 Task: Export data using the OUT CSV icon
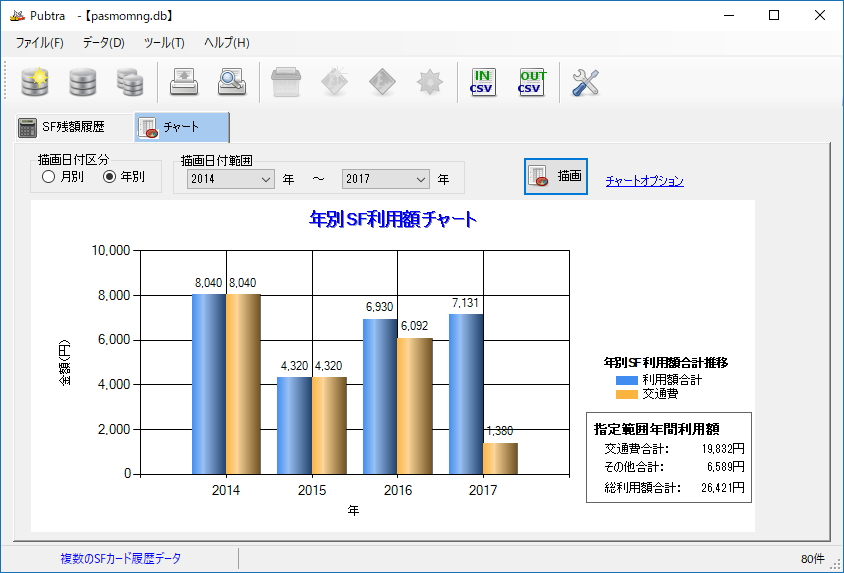click(x=532, y=82)
